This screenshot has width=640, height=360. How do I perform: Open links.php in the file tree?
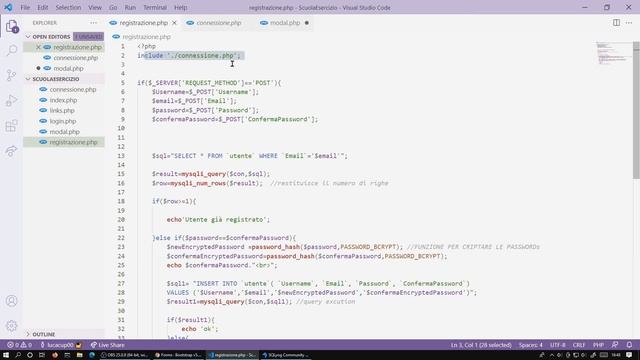click(62, 111)
